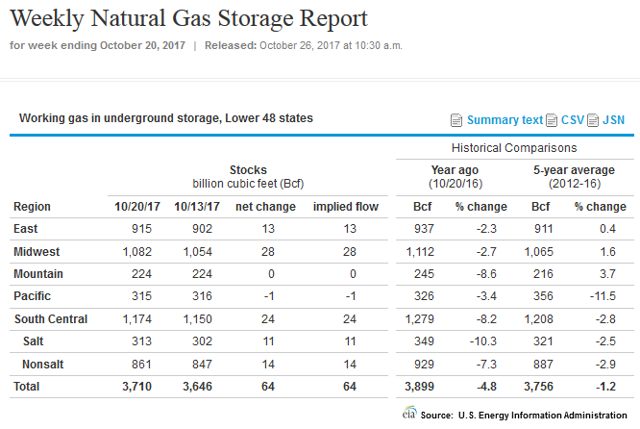The width and height of the screenshot is (640, 429).
Task: Select the Midwest region row label
Action: pos(36,251)
